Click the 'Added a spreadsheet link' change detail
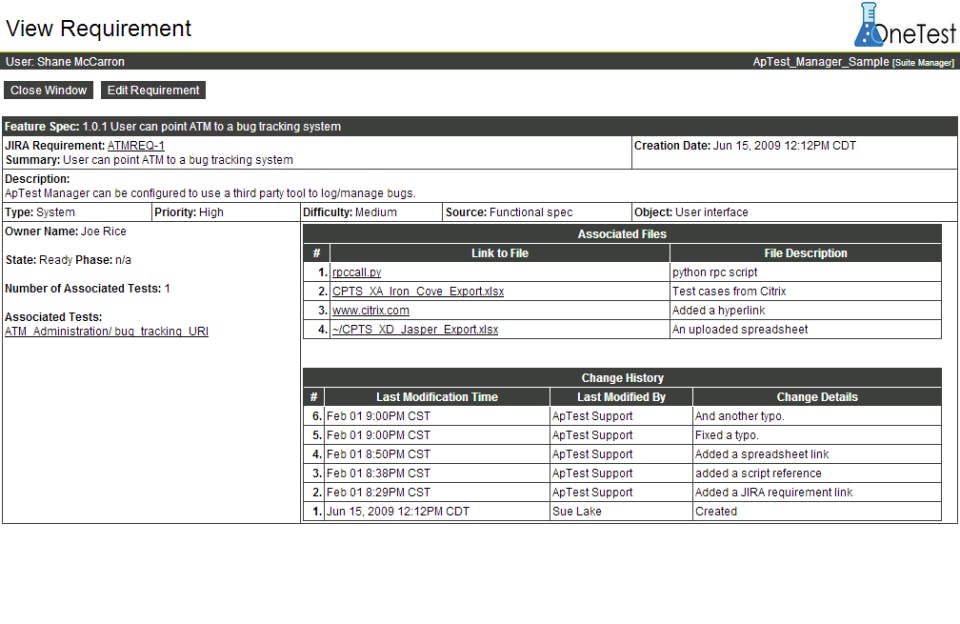 pyautogui.click(x=817, y=454)
